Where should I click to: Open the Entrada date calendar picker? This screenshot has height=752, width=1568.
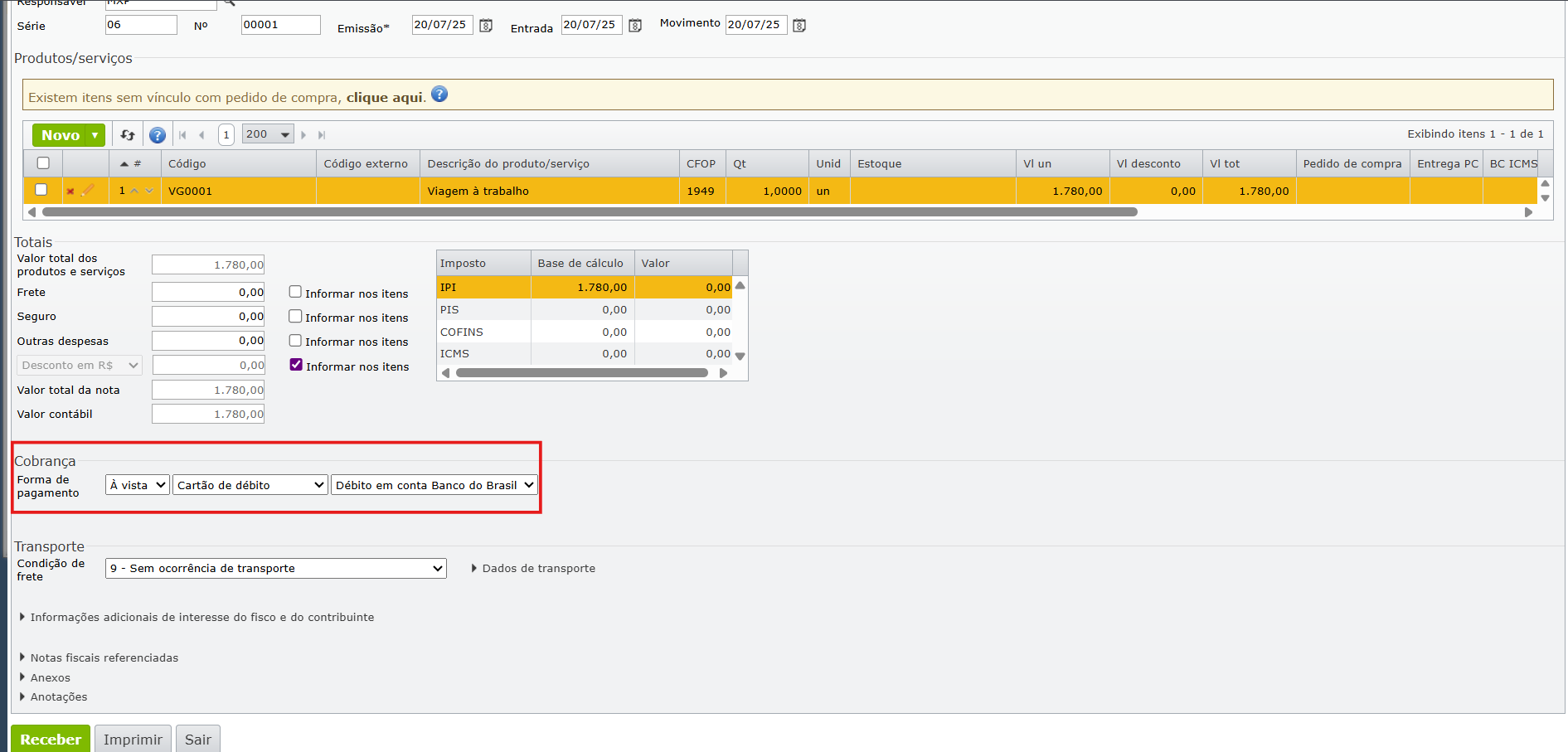pyautogui.click(x=635, y=26)
